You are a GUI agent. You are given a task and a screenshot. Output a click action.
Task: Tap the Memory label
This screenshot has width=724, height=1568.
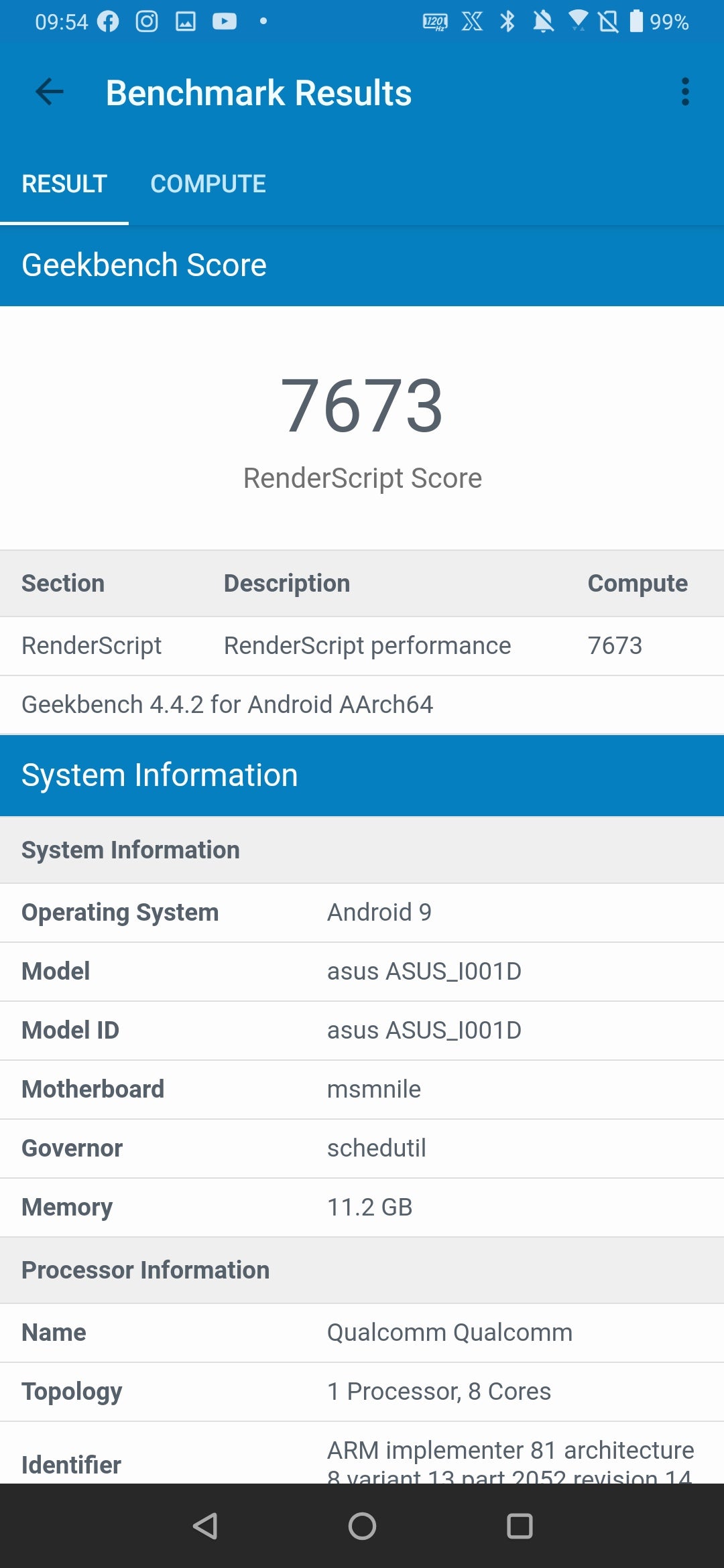pyautogui.click(x=67, y=1207)
